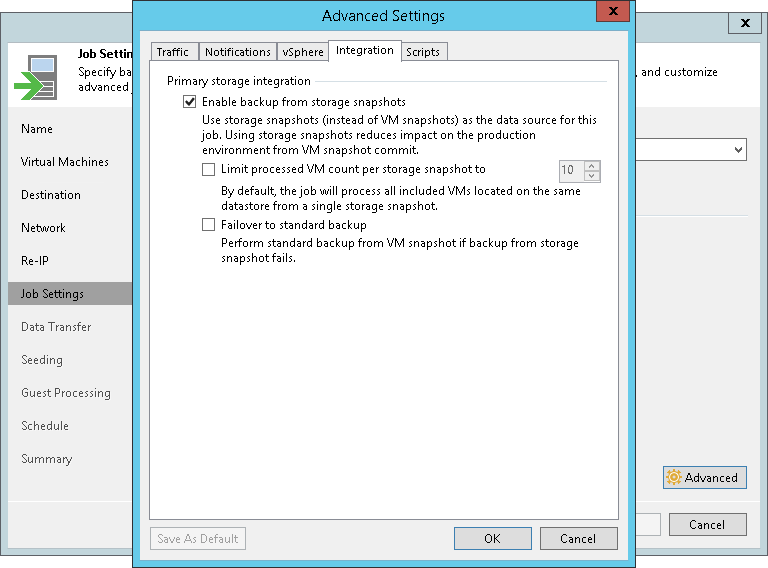
Task: Enable Limit processed VM count checkbox
Action: (209, 169)
